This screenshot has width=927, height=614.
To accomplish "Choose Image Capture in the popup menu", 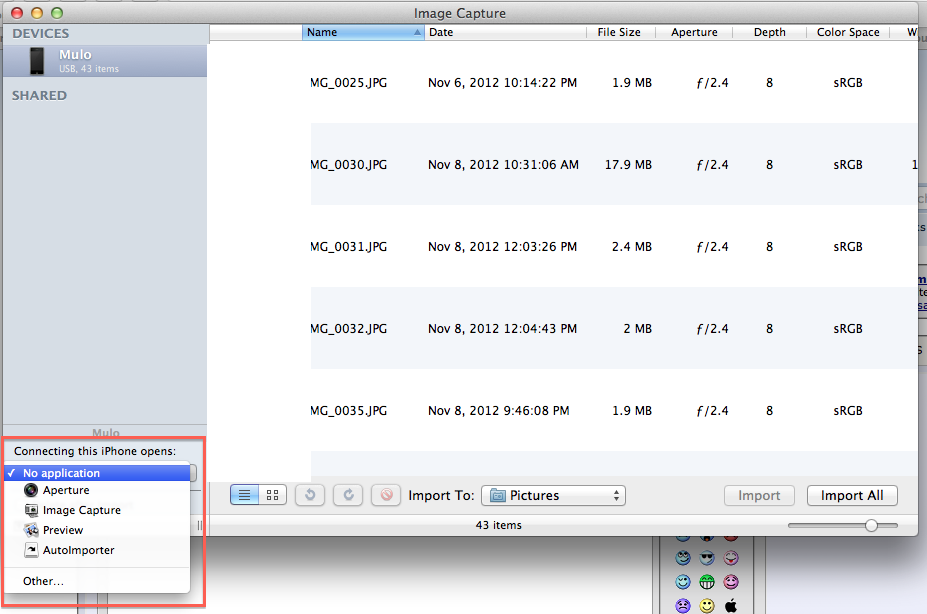I will pos(98,510).
